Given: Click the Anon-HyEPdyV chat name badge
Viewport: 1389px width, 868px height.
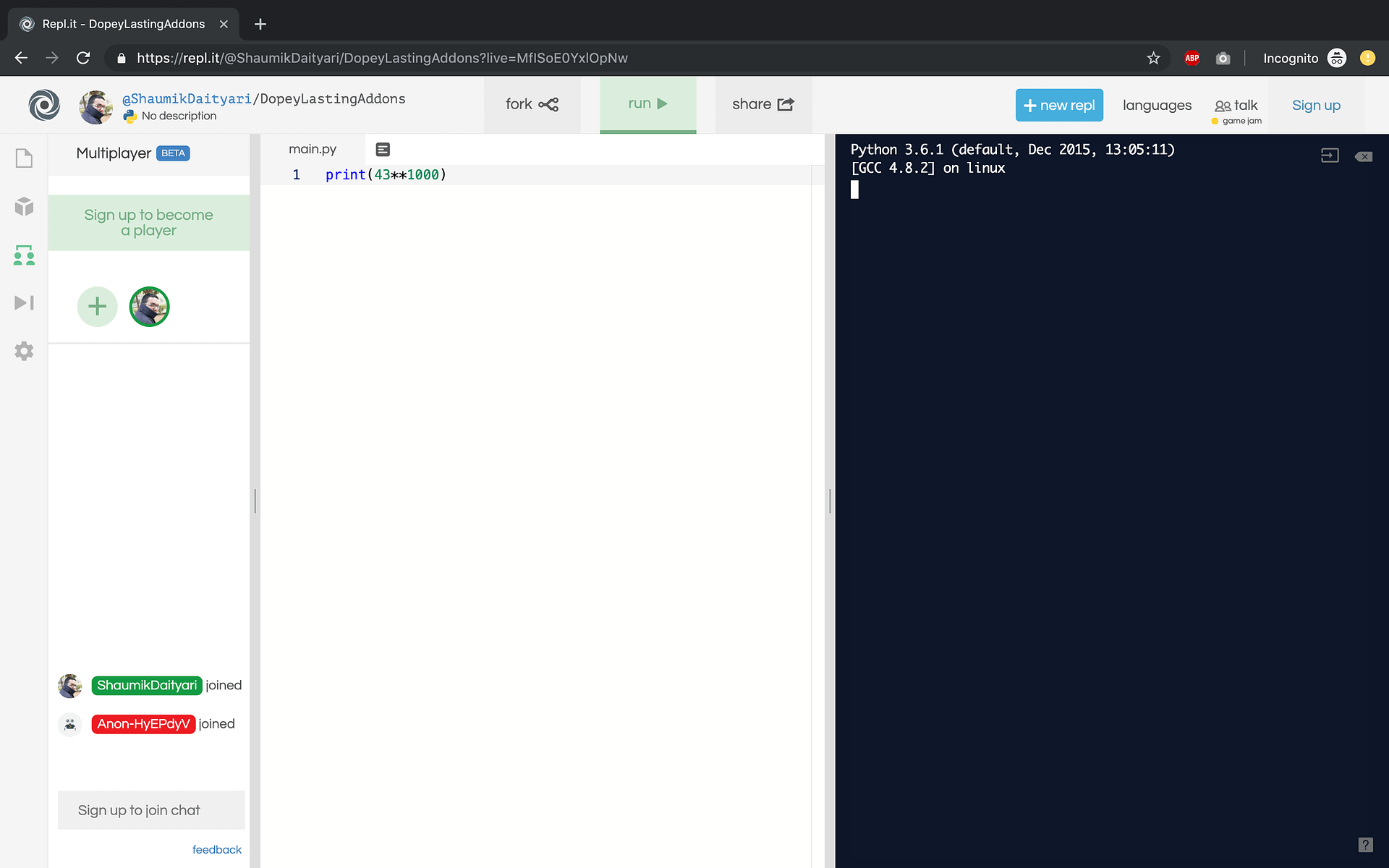Looking at the screenshot, I should pyautogui.click(x=143, y=724).
